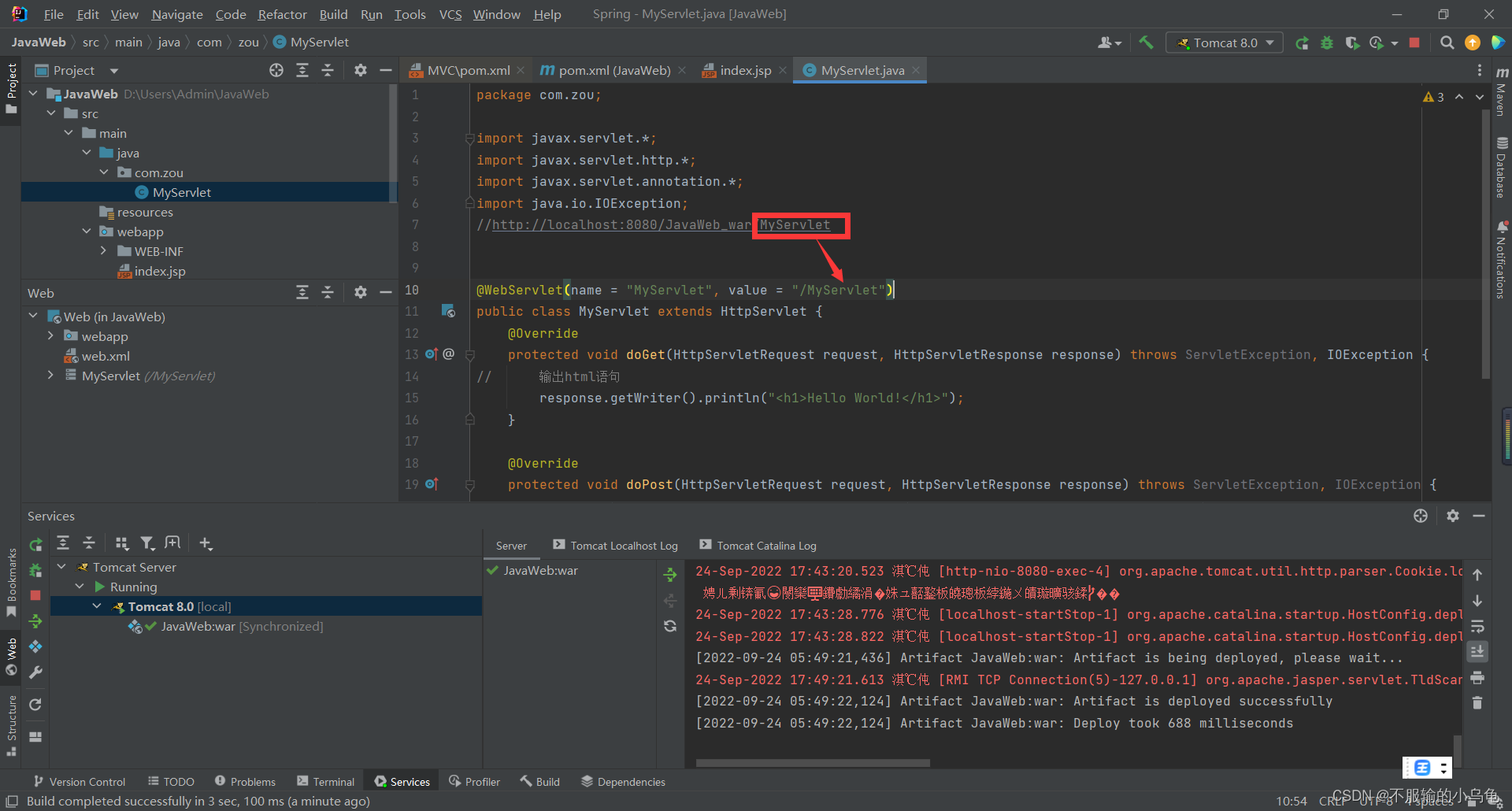Add service with the plus icon
Image resolution: width=1512 pixels, height=811 pixels.
206,543
